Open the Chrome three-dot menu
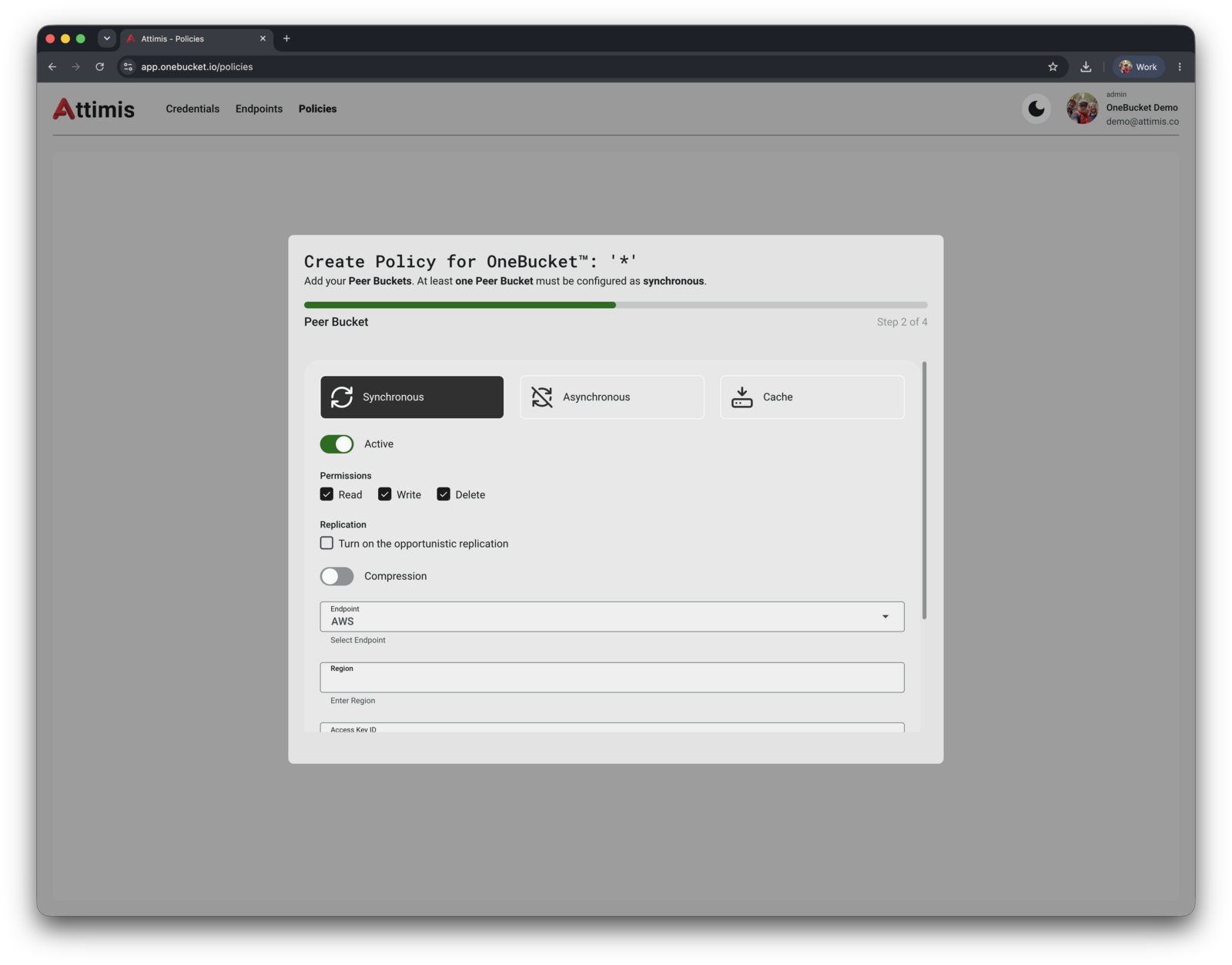Screen dimensions: 1232x965 (1179, 67)
